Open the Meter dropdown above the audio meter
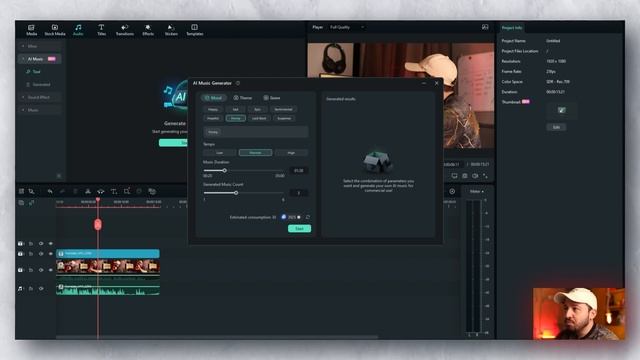The width and height of the screenshot is (640, 360). (476, 191)
